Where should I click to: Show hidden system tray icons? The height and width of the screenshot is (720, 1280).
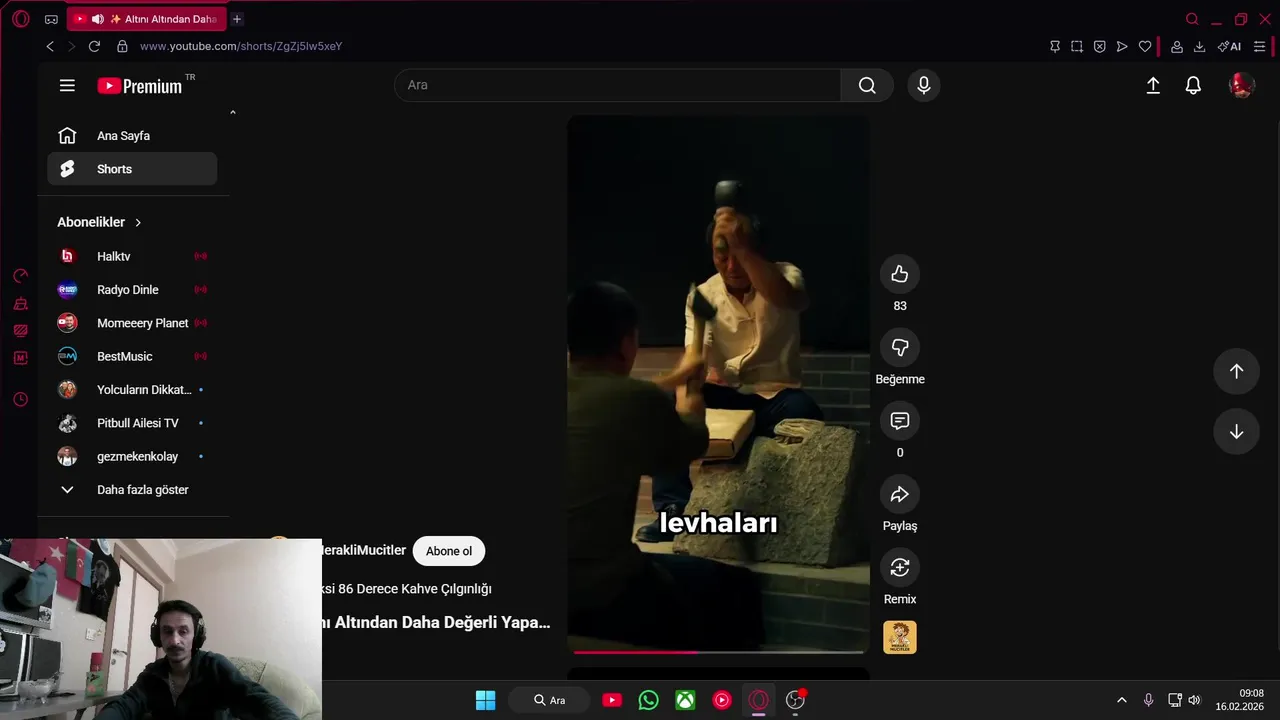pyautogui.click(x=1121, y=700)
